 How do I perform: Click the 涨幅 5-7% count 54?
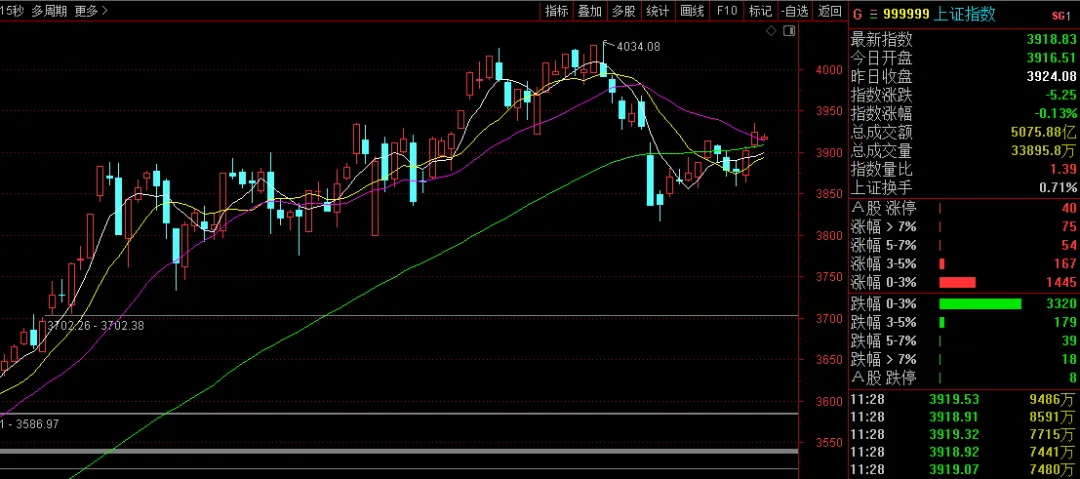tap(1068, 245)
